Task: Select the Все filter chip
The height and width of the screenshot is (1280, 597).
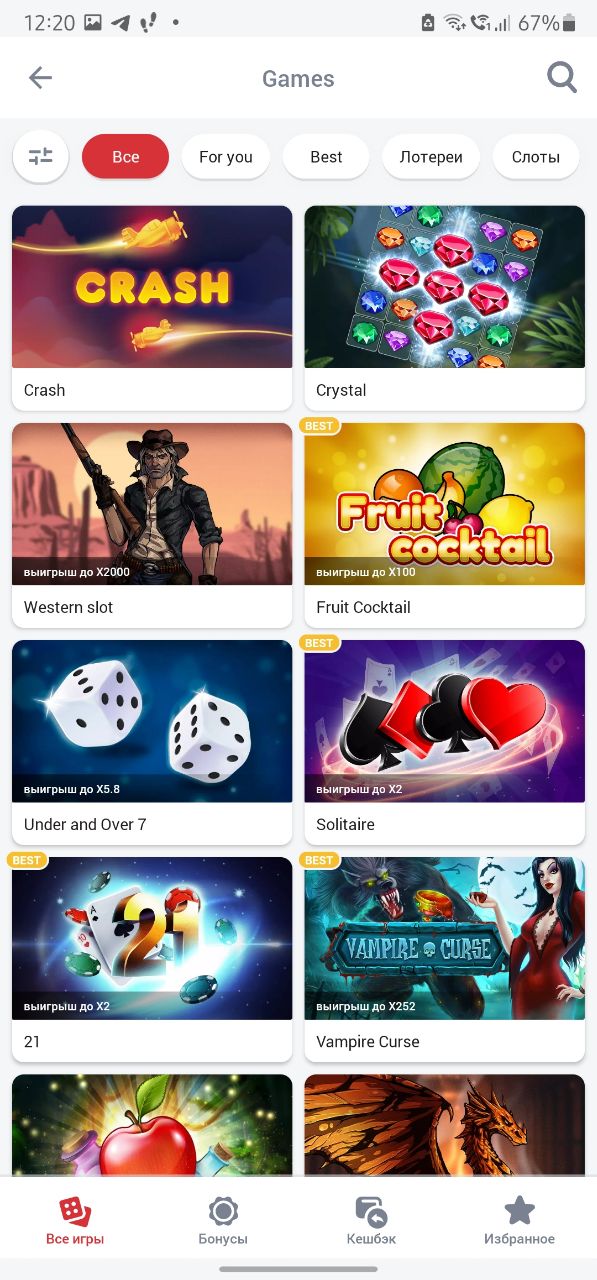Action: 126,157
